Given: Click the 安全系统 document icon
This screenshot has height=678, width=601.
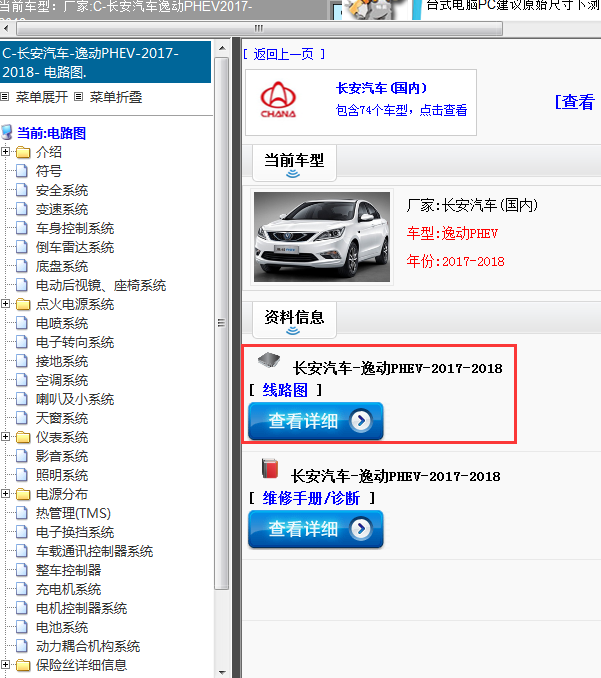Looking at the screenshot, I should [22, 190].
